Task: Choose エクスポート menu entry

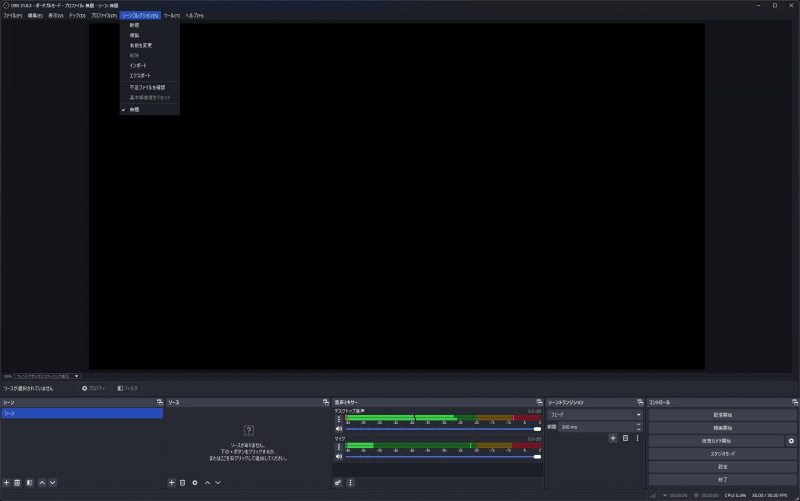Action: point(149,76)
